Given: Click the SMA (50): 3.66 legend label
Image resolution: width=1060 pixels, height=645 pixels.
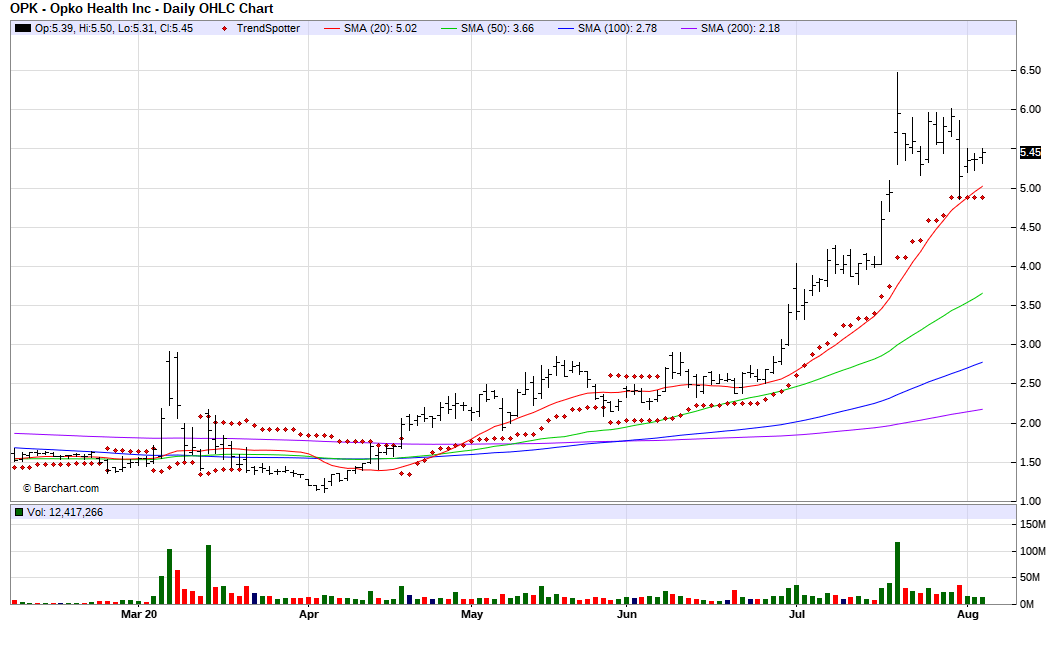Looking at the screenshot, I should tap(498, 28).
